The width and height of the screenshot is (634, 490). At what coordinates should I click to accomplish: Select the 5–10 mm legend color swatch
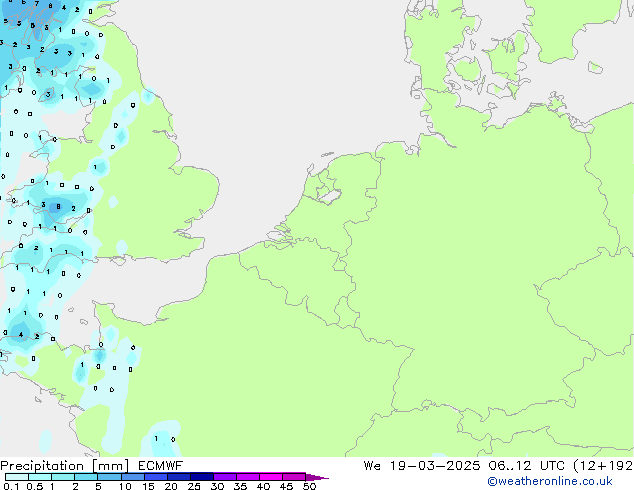tap(109, 477)
